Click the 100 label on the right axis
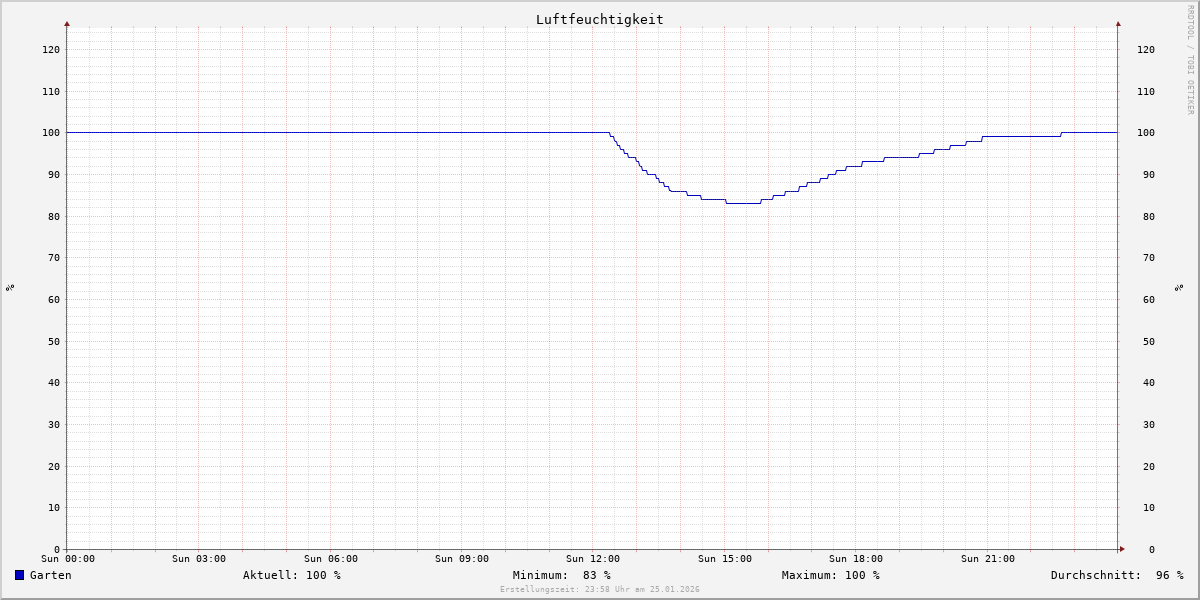 click(1146, 132)
